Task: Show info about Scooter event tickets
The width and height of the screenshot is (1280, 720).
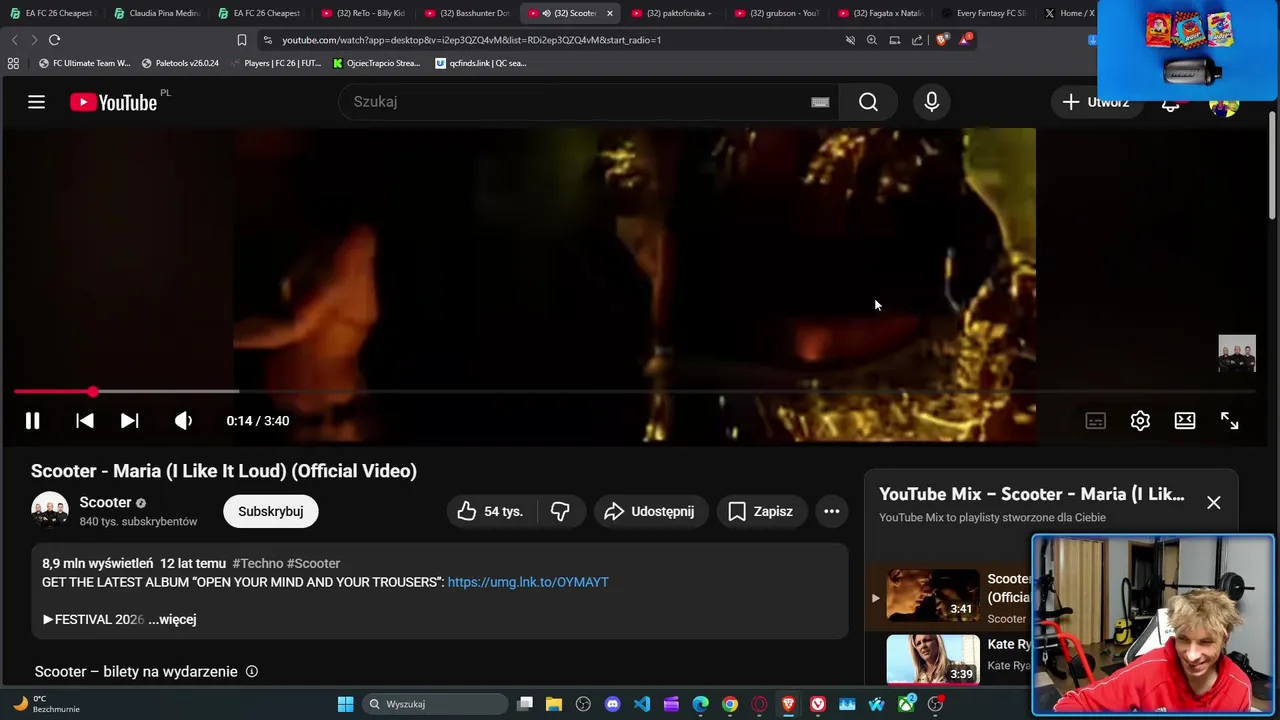Action: point(252,671)
